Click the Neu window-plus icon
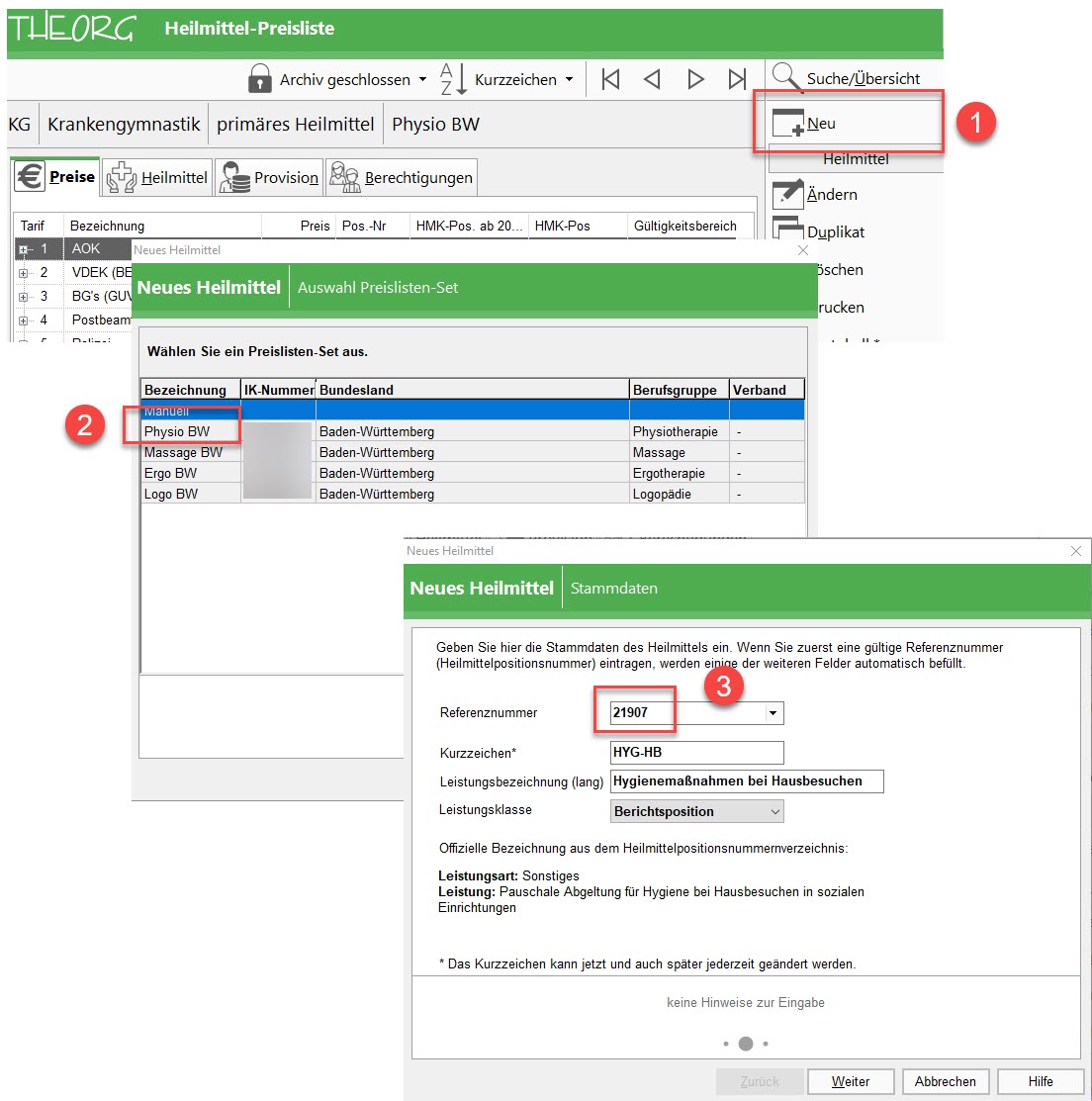Screen dimensions: 1092x1101 788,123
